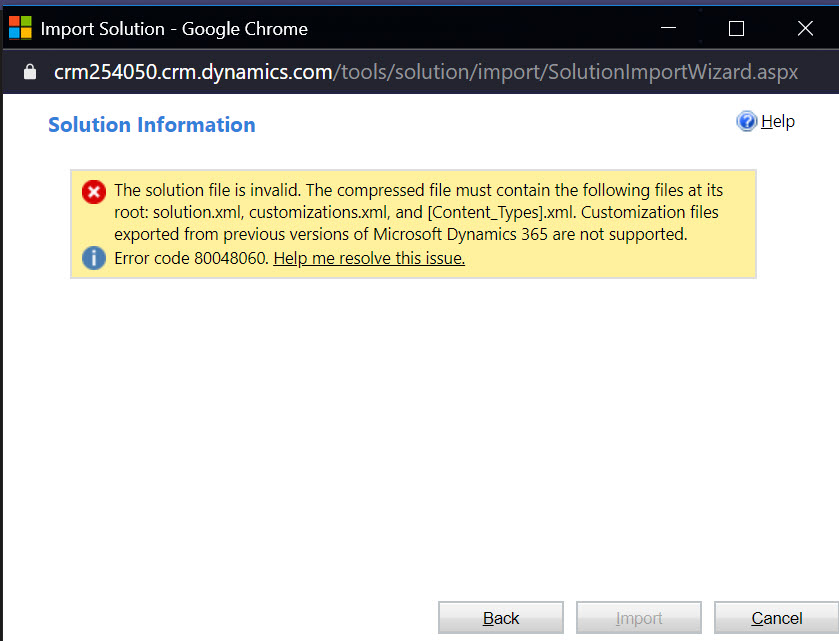Click the red error X icon
This screenshot has height=641, width=839.
pos(94,192)
